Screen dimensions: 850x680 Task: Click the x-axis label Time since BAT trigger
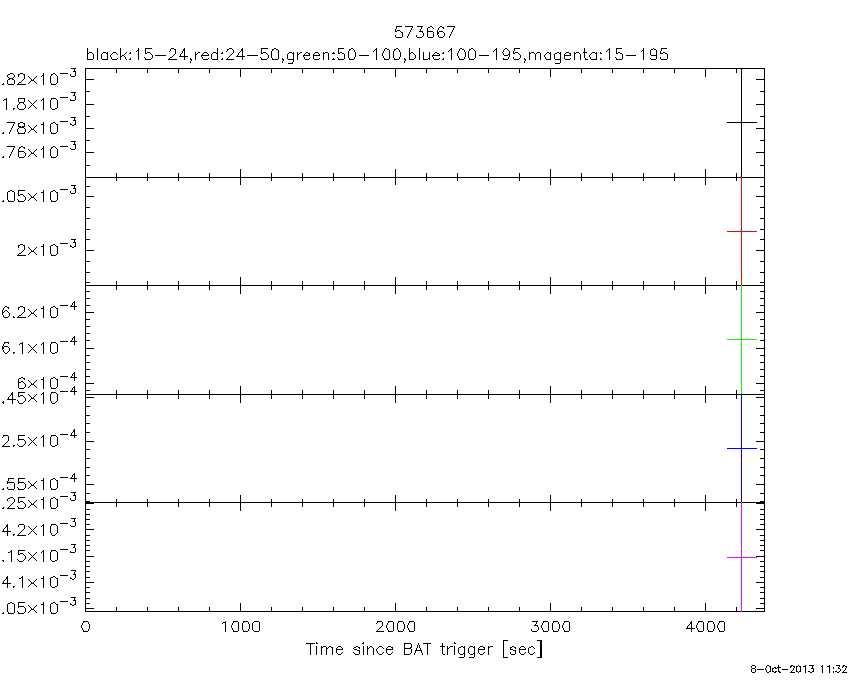[x=425, y=650]
